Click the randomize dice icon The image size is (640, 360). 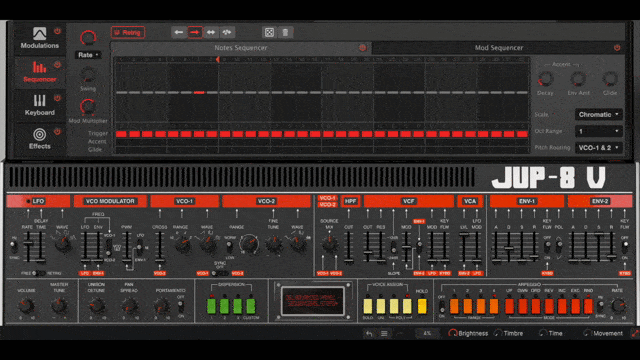point(269,32)
